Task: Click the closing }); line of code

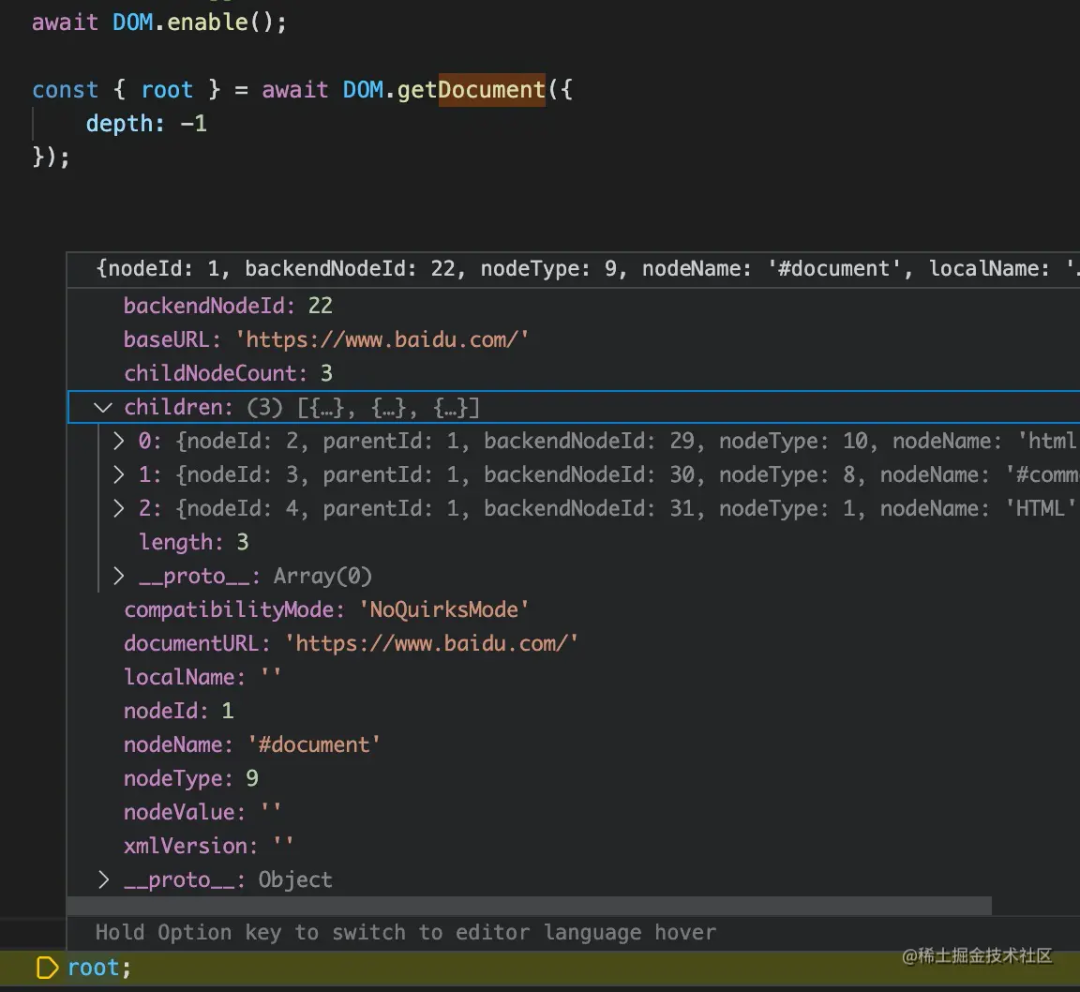Action: (51, 158)
